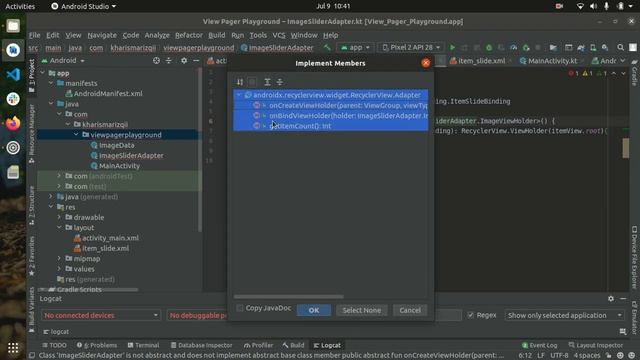
Task: Open Visual Studio Code from the dock
Action: click(x=13, y=74)
